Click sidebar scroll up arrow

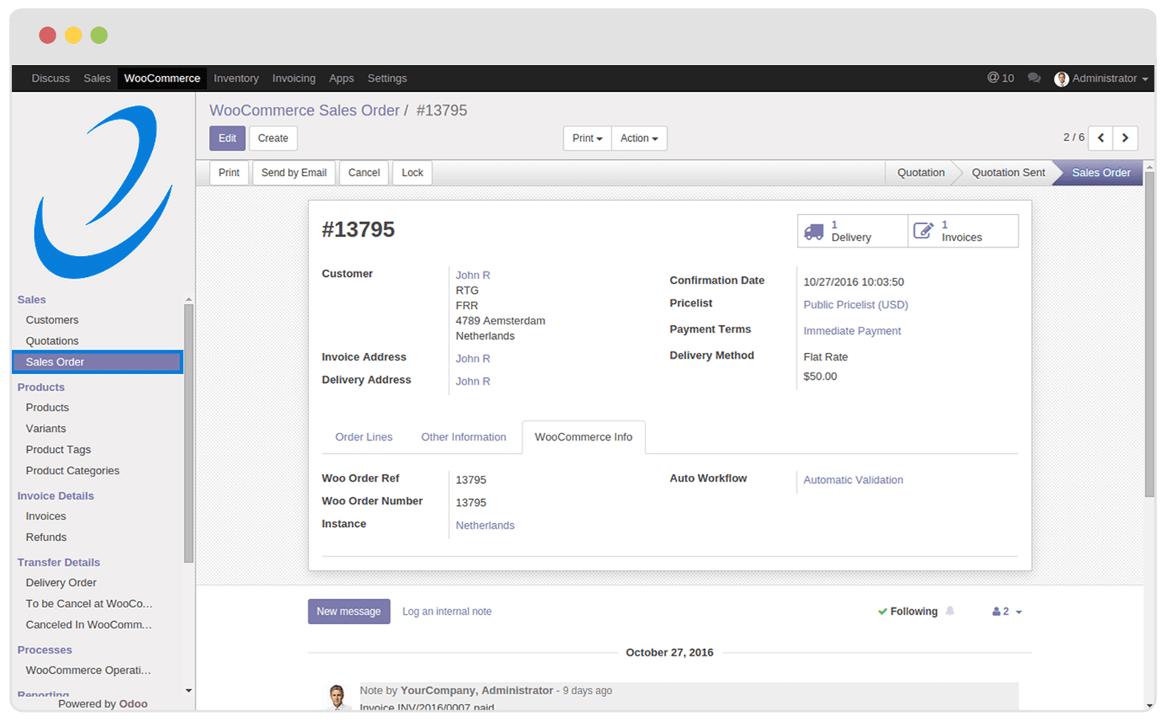[x=189, y=299]
